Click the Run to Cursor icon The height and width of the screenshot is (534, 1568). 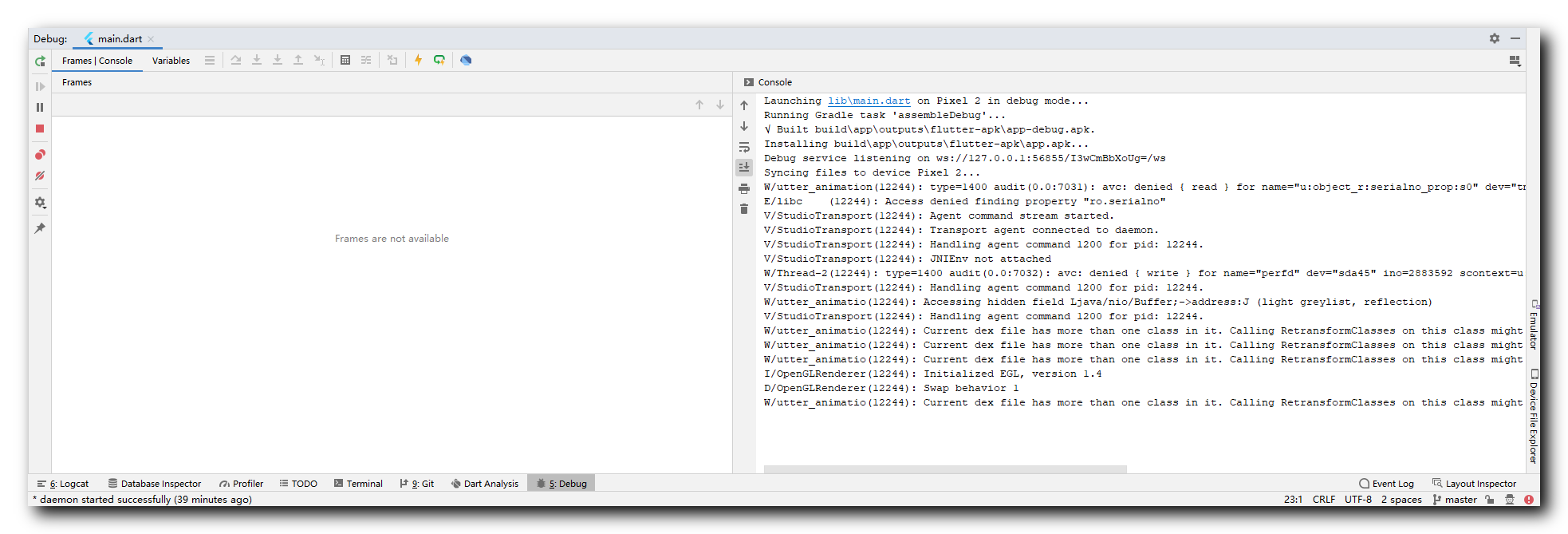319,60
